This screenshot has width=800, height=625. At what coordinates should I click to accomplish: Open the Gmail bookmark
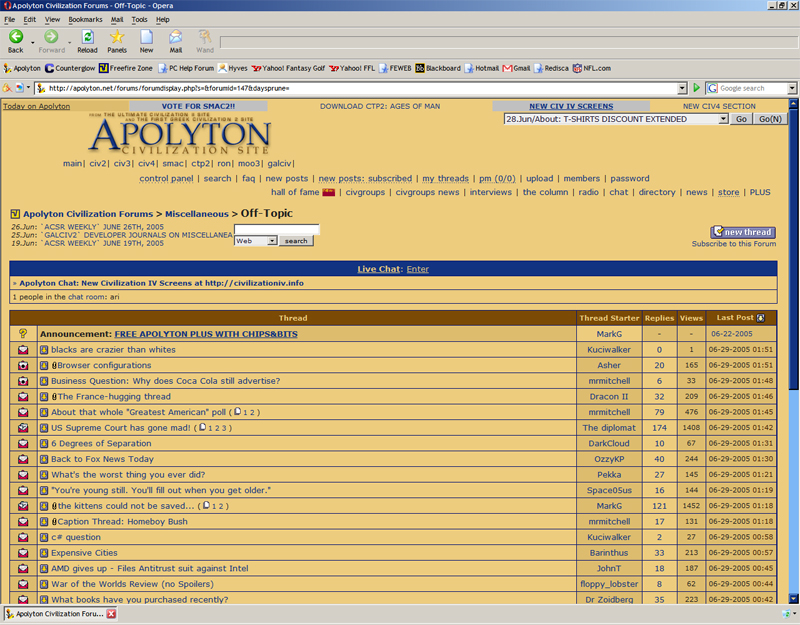click(516, 68)
